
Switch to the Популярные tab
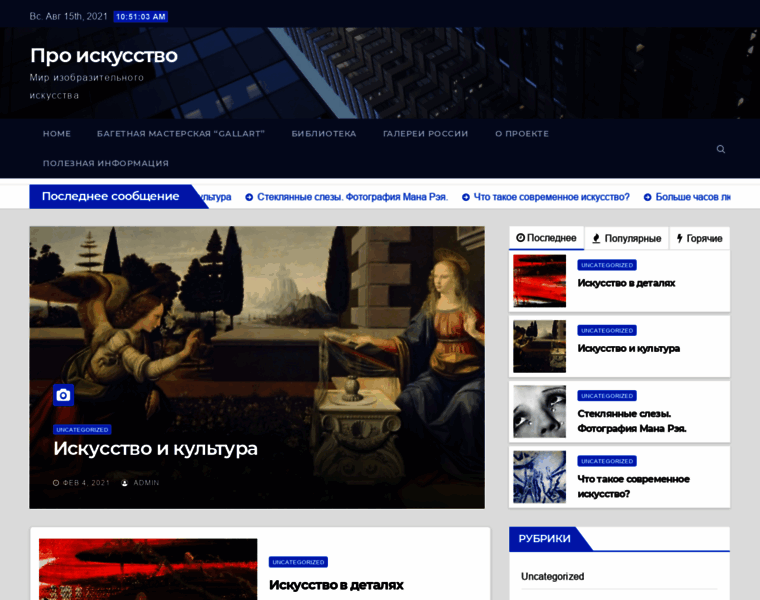pos(627,238)
